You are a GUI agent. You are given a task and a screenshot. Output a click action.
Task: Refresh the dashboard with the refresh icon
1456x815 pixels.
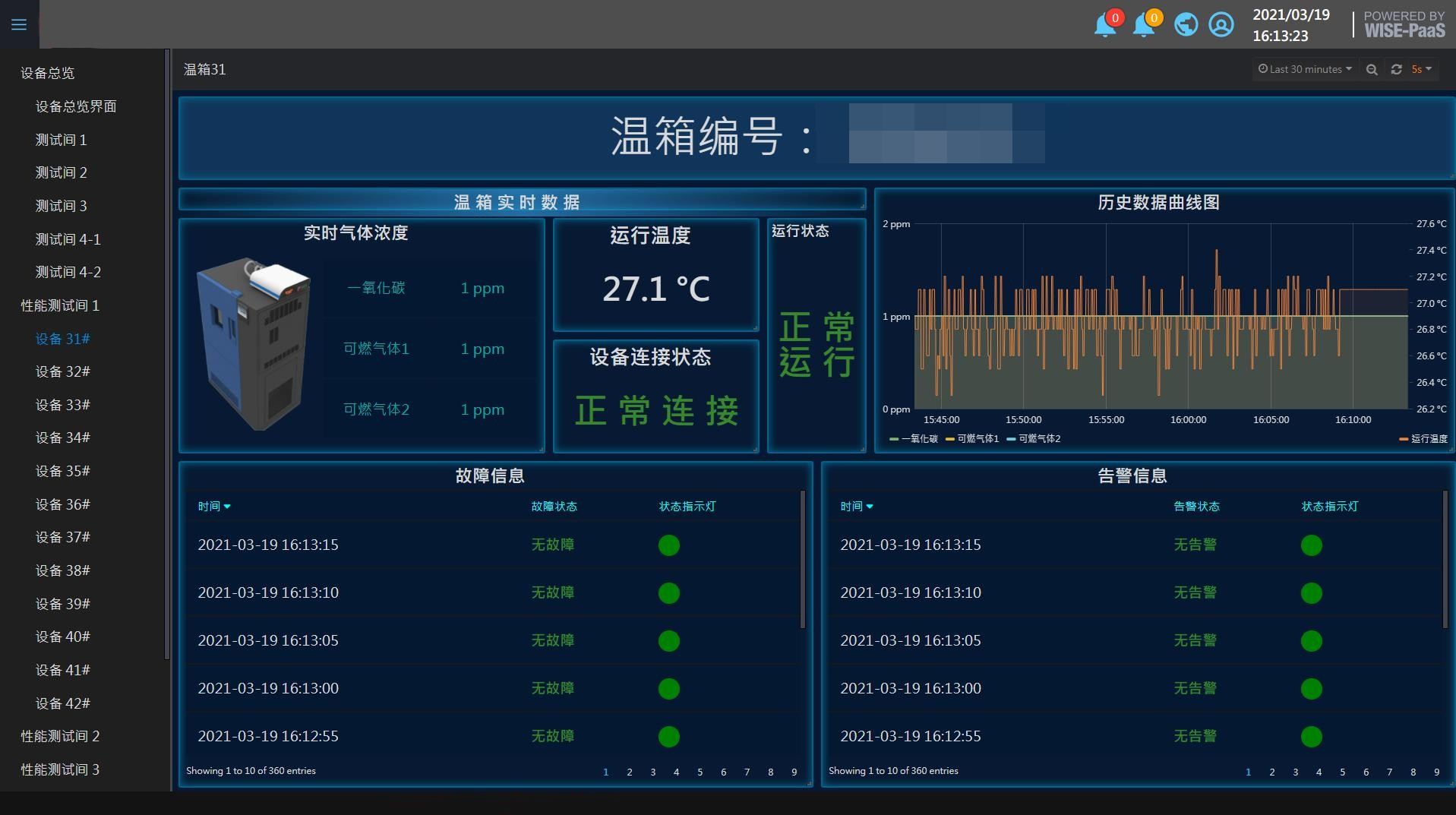[1396, 69]
